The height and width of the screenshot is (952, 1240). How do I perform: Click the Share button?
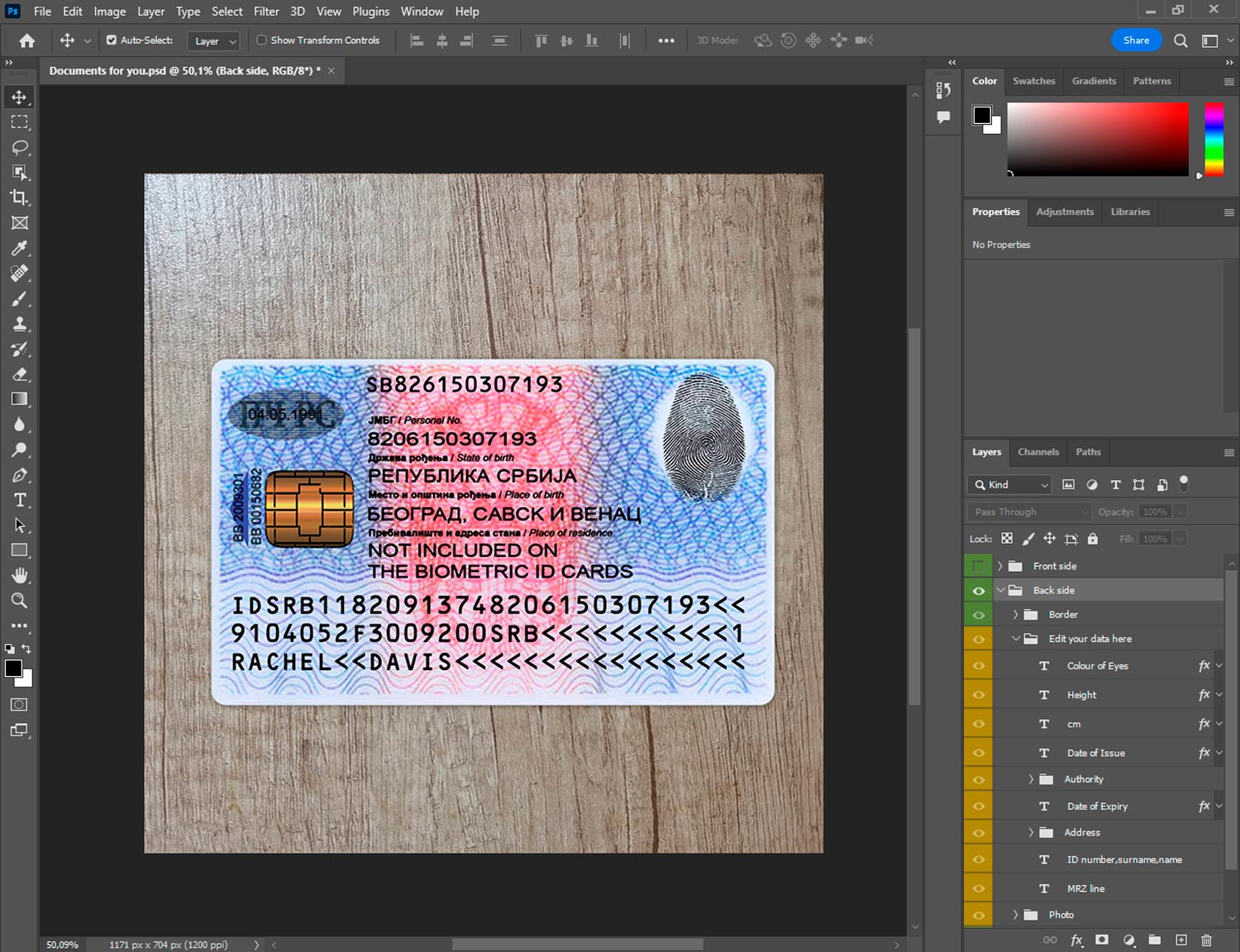coord(1136,40)
